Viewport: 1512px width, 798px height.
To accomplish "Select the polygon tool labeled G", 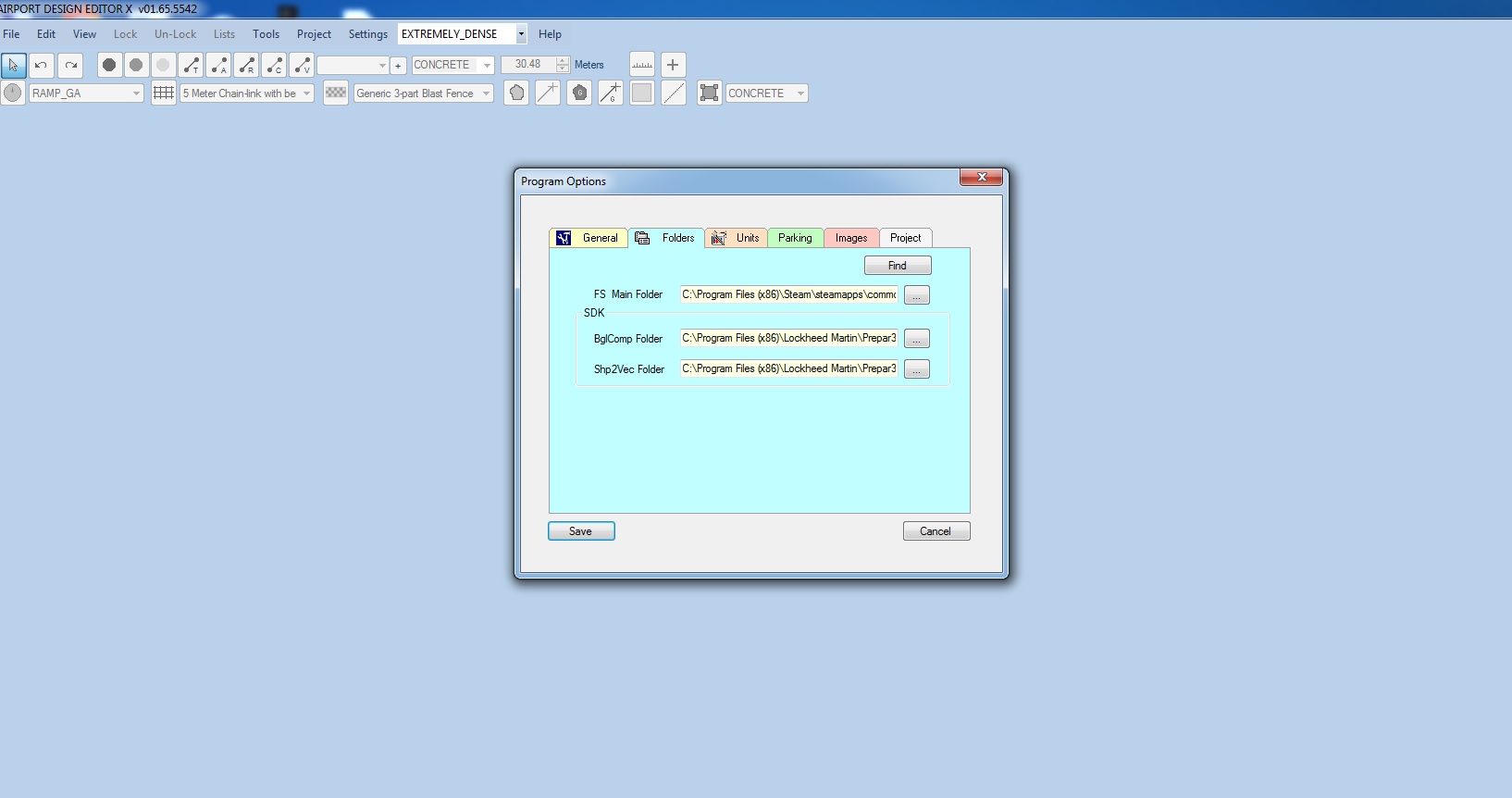I will point(579,93).
